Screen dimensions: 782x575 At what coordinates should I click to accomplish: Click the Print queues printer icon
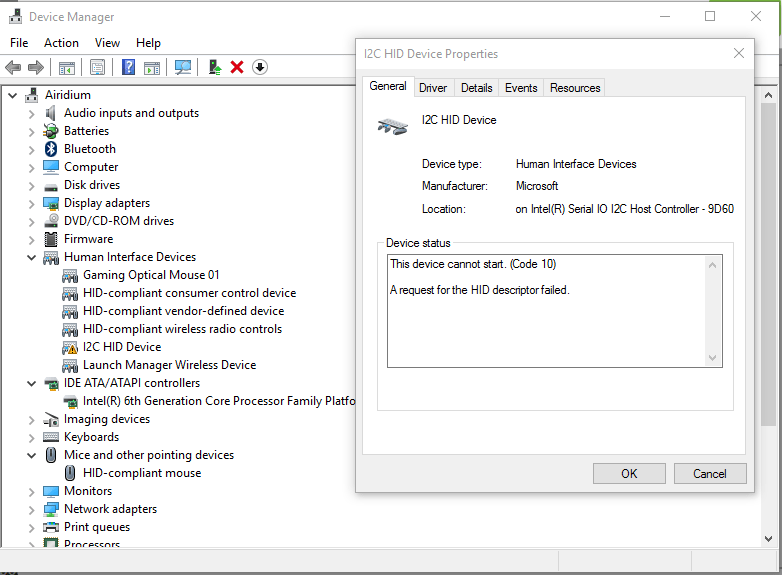click(x=51, y=527)
